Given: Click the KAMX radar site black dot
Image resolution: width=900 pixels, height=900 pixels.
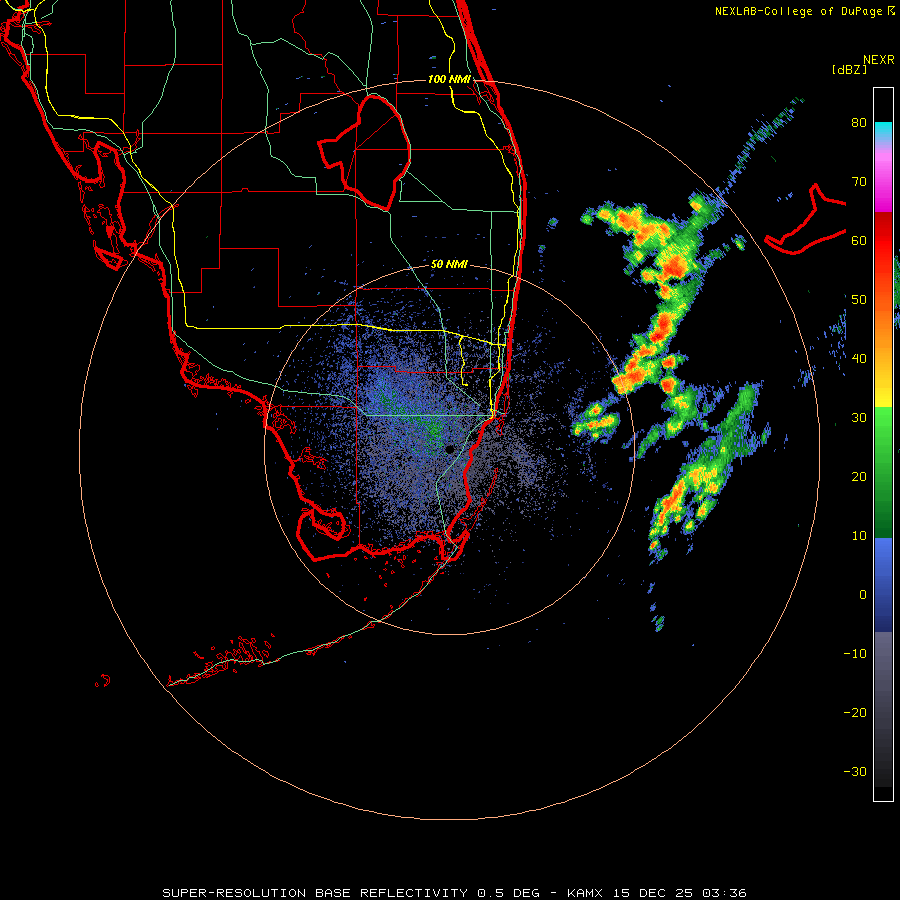Looking at the screenshot, I should pyautogui.click(x=450, y=449).
